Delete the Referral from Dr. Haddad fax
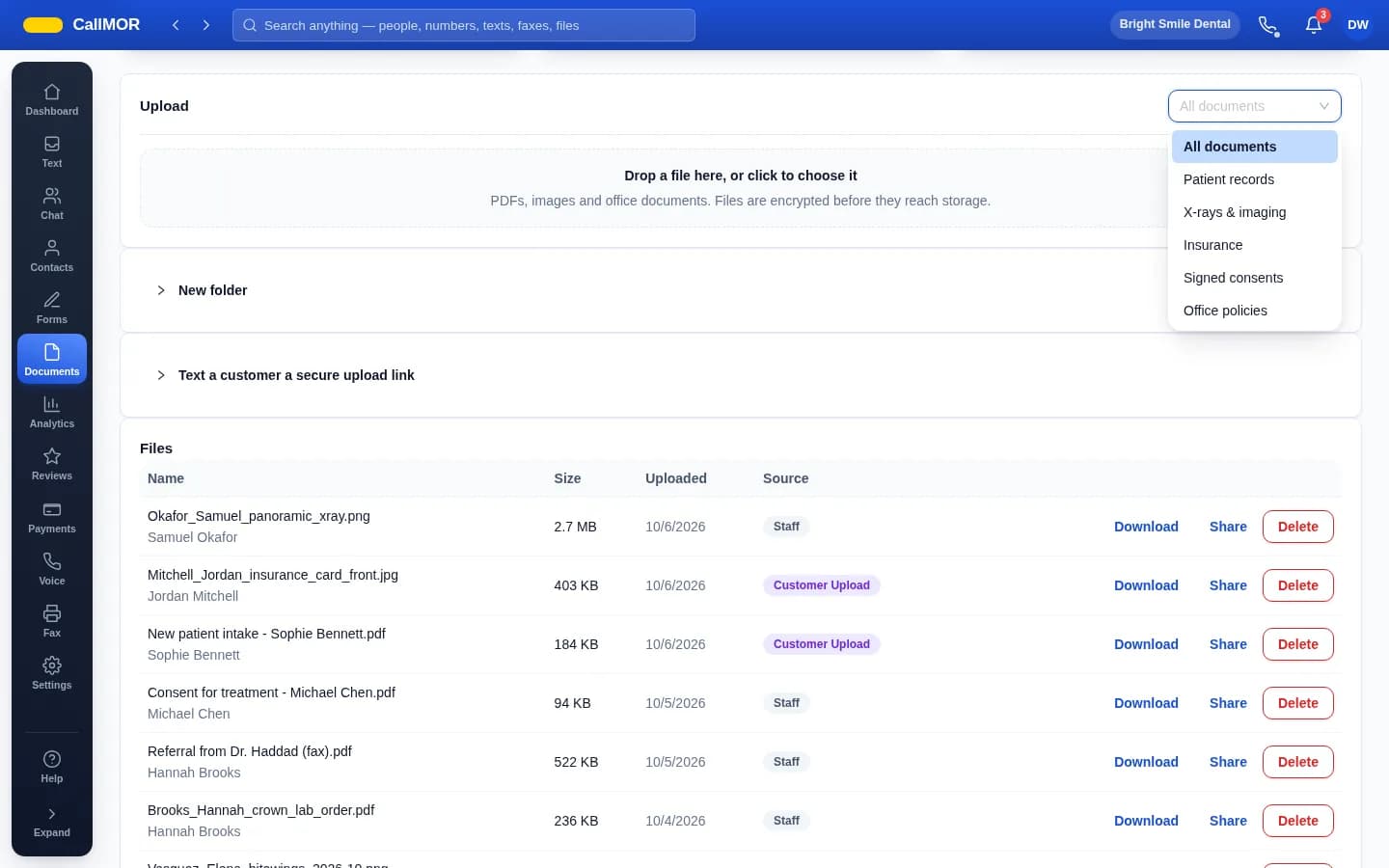1389x868 pixels. 1297,762
